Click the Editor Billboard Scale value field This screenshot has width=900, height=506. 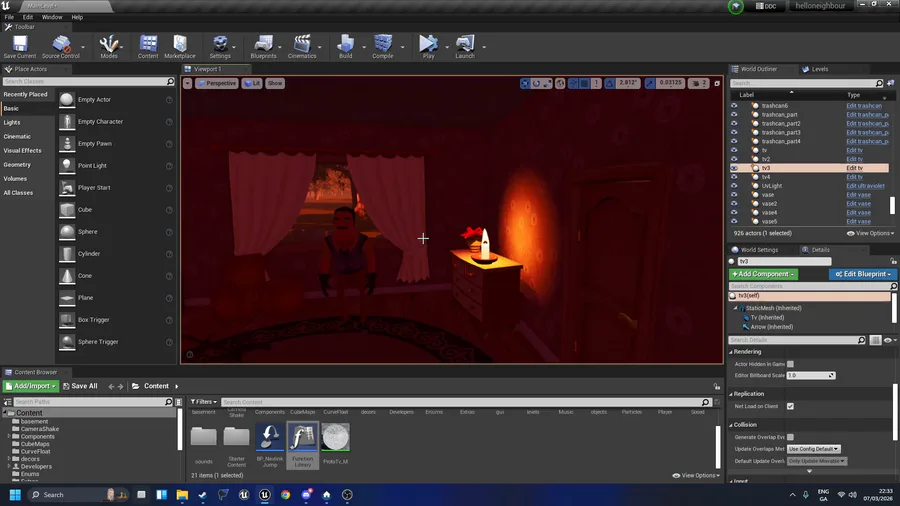click(x=810, y=375)
